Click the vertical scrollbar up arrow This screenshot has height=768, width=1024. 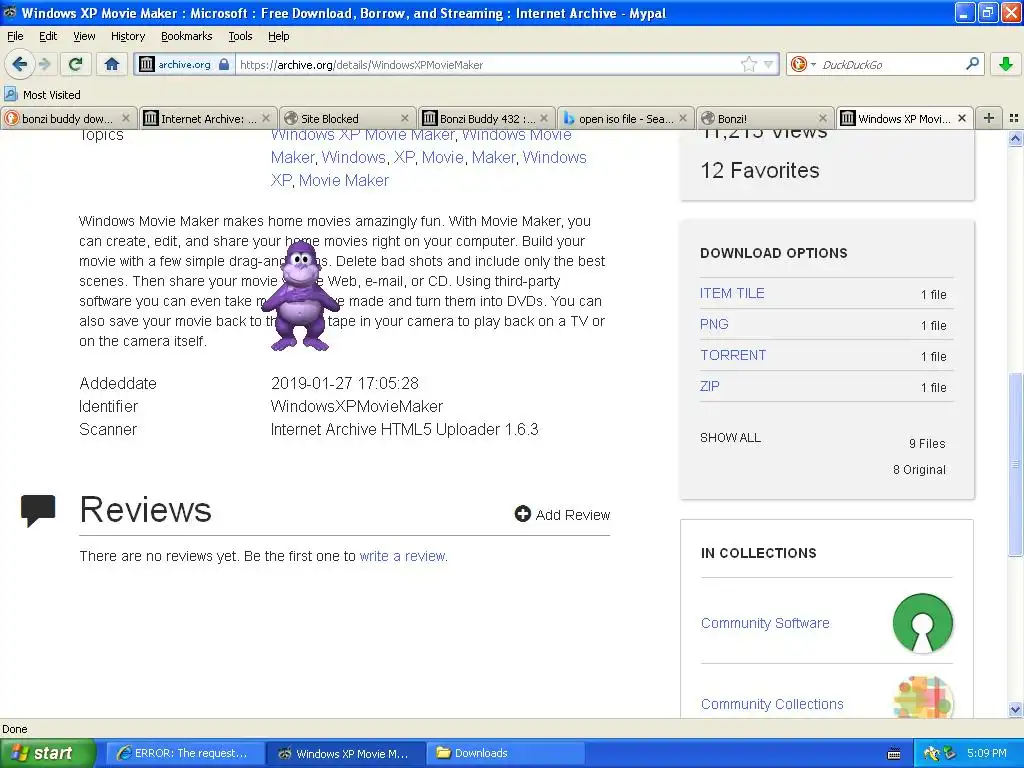1015,138
